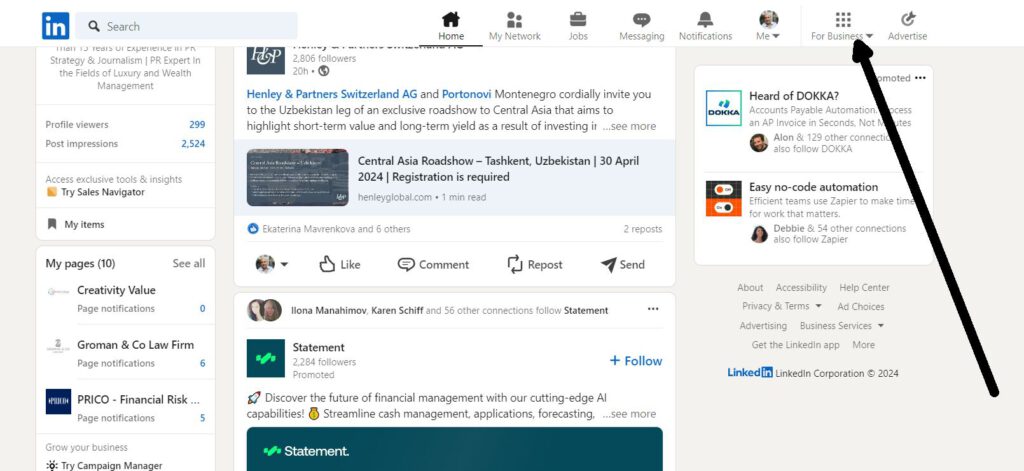Open the Jobs briefcase icon
Viewport: 1024px width, 471px height.
tap(578, 19)
